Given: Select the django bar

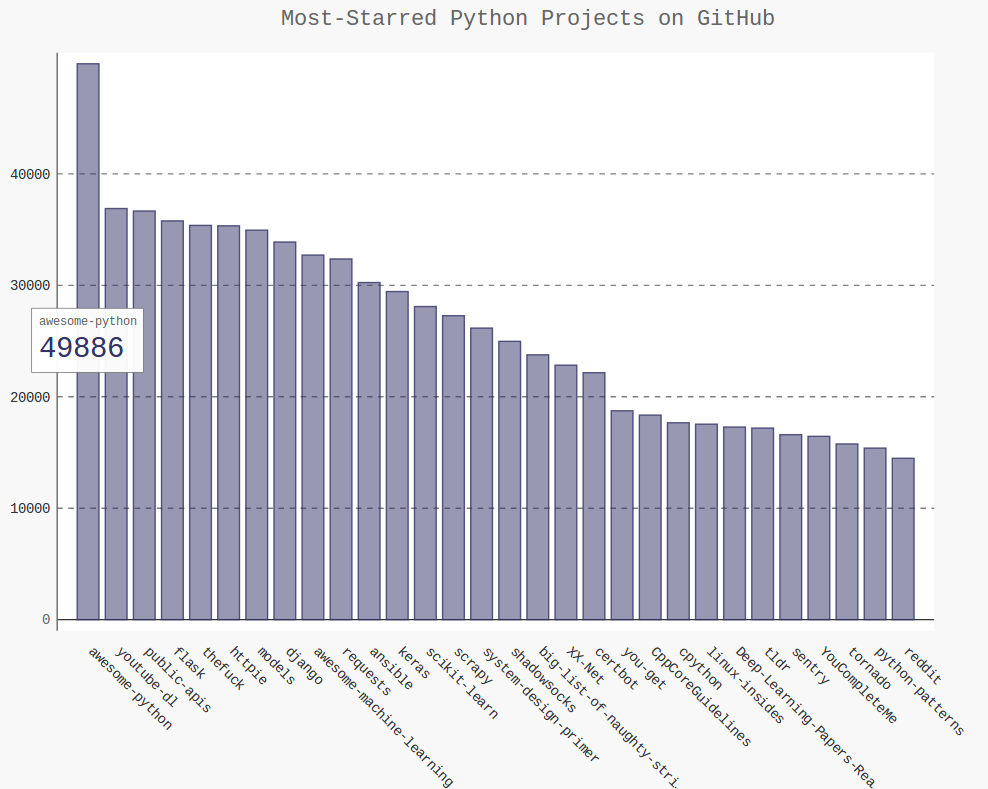Looking at the screenshot, I should click(x=285, y=430).
